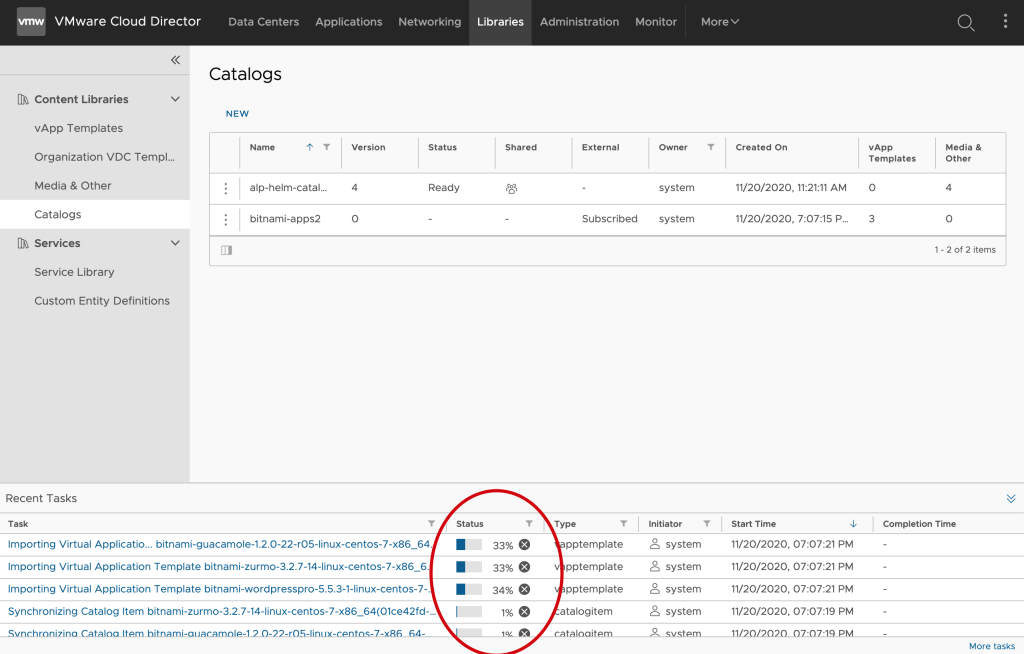
Task: Collapse the left sidebar with double chevron
Action: pos(175,60)
